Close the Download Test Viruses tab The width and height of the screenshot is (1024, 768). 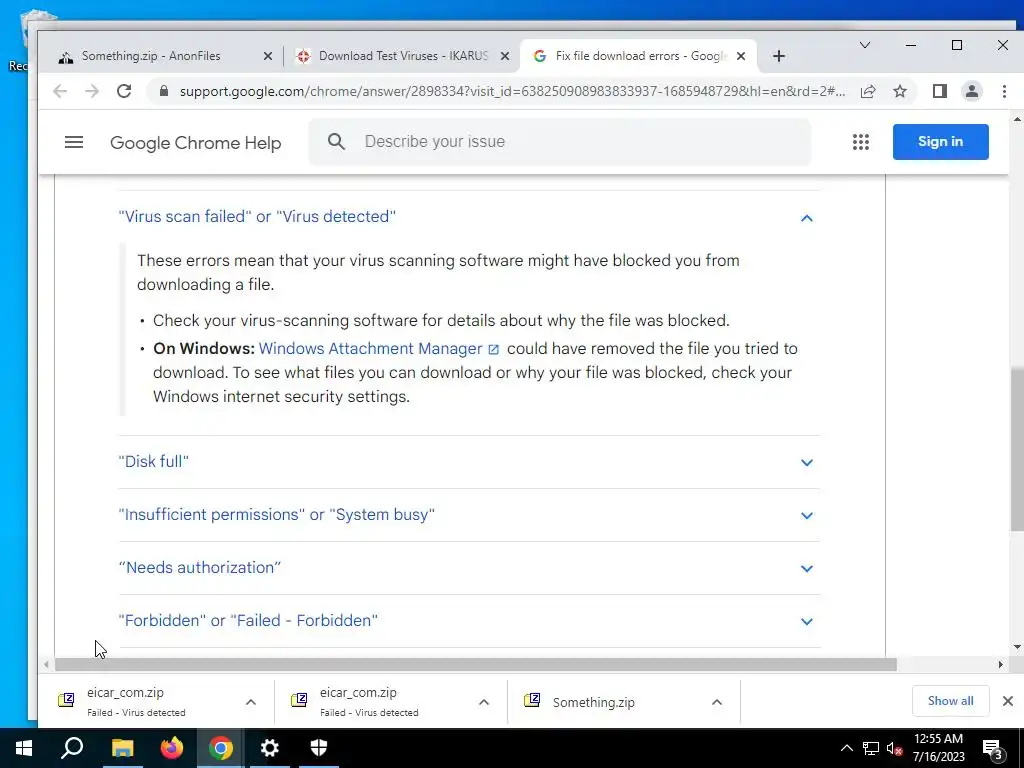(x=505, y=56)
